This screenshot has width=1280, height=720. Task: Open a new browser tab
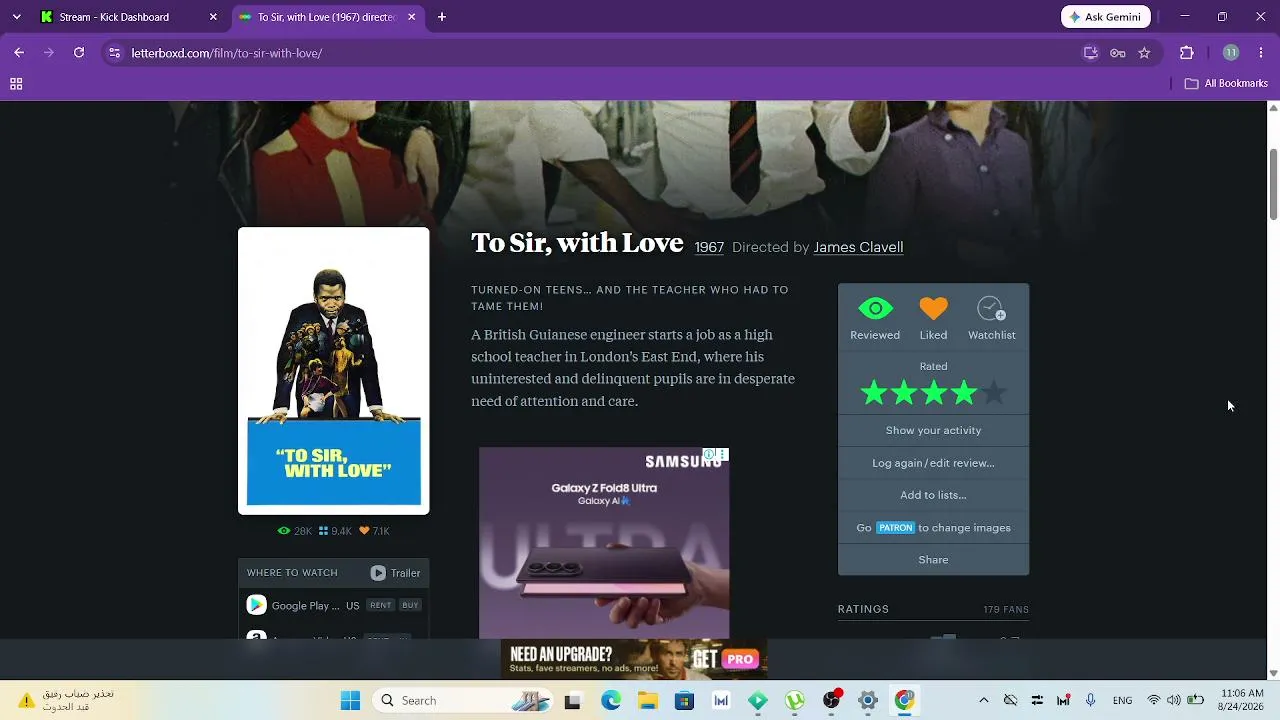pyautogui.click(x=442, y=17)
